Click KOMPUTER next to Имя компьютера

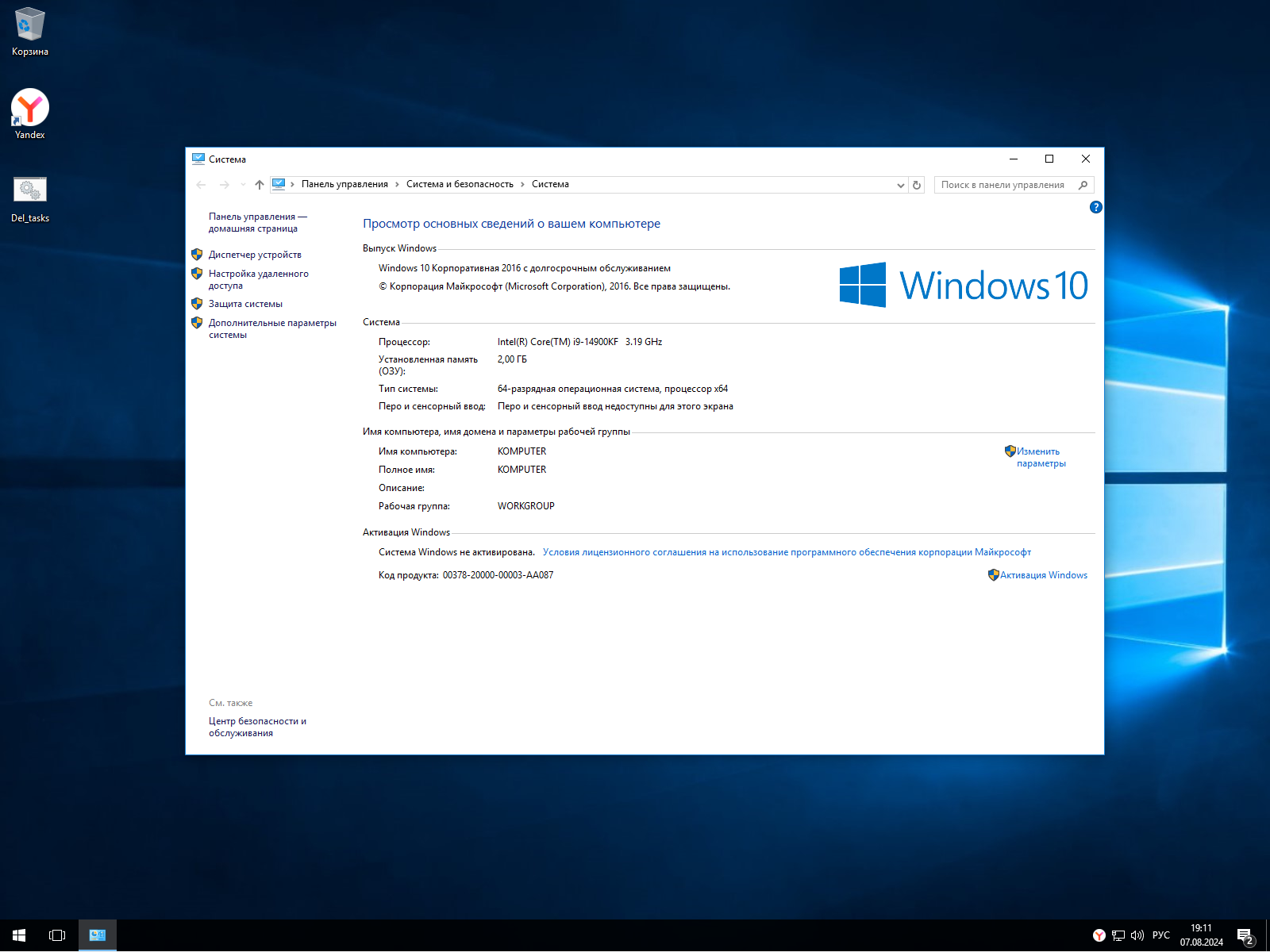click(x=521, y=451)
